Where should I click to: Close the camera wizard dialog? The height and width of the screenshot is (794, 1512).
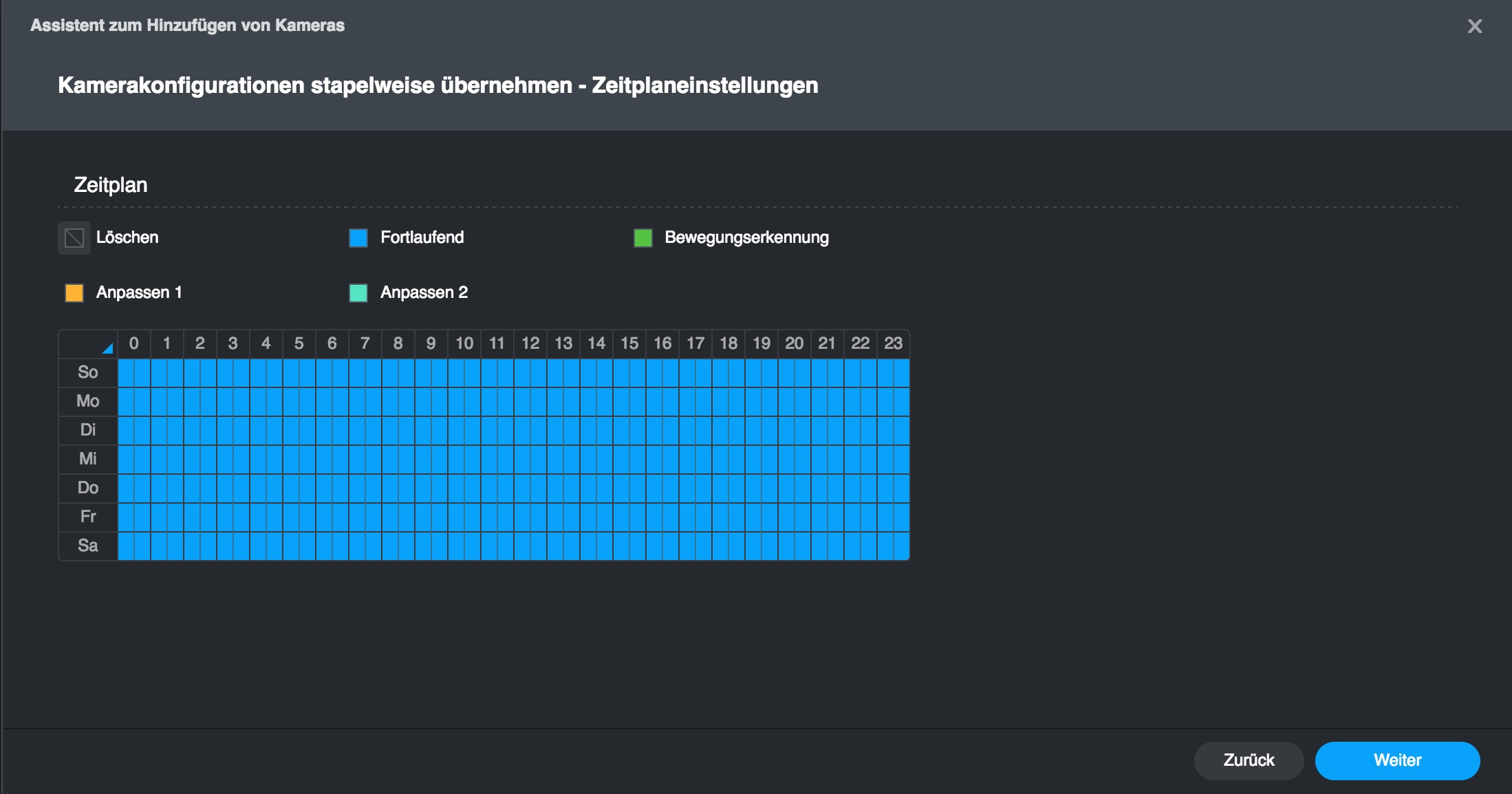[x=1474, y=26]
